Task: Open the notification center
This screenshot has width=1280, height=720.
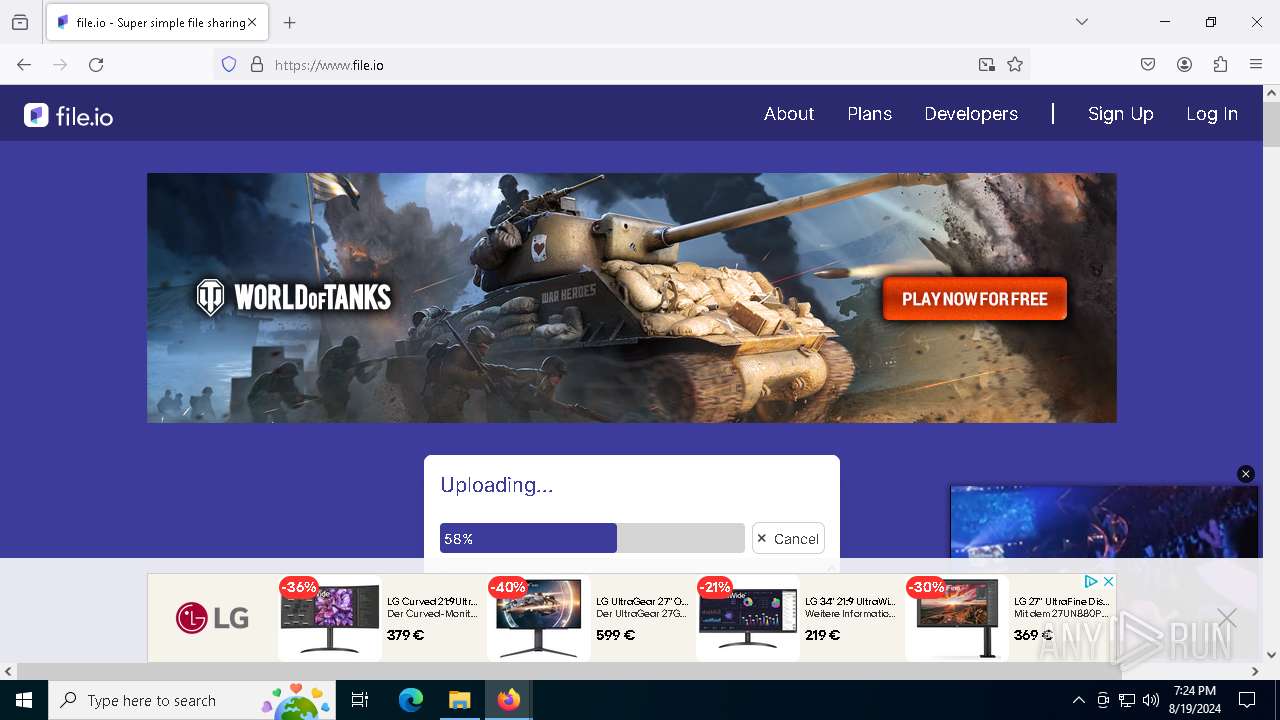Action: 1247,700
